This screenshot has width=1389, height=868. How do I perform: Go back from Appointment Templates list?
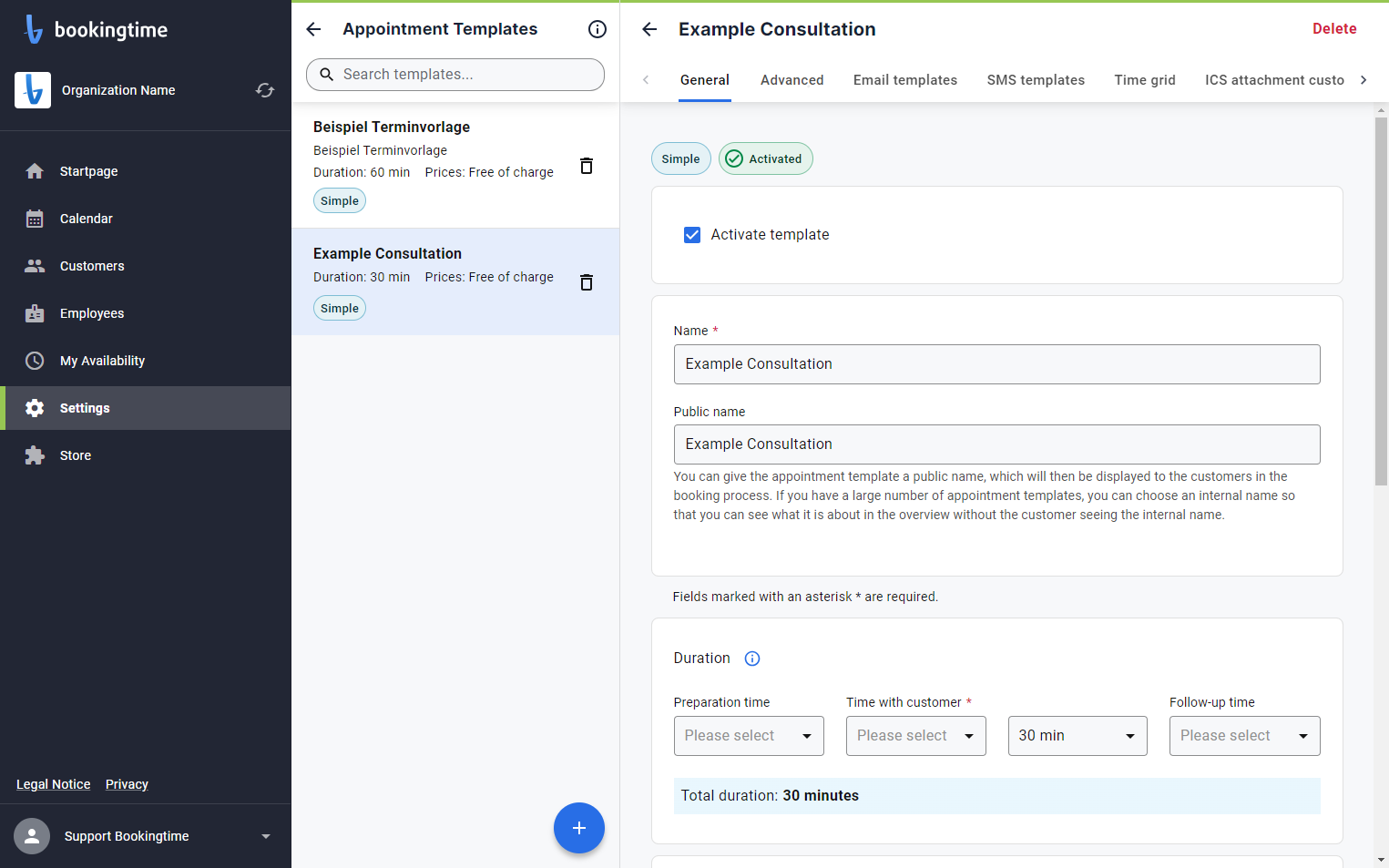[313, 29]
